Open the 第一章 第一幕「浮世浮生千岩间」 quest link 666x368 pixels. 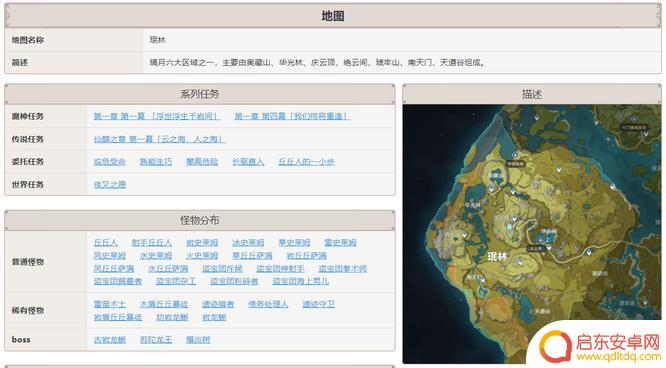157,116
